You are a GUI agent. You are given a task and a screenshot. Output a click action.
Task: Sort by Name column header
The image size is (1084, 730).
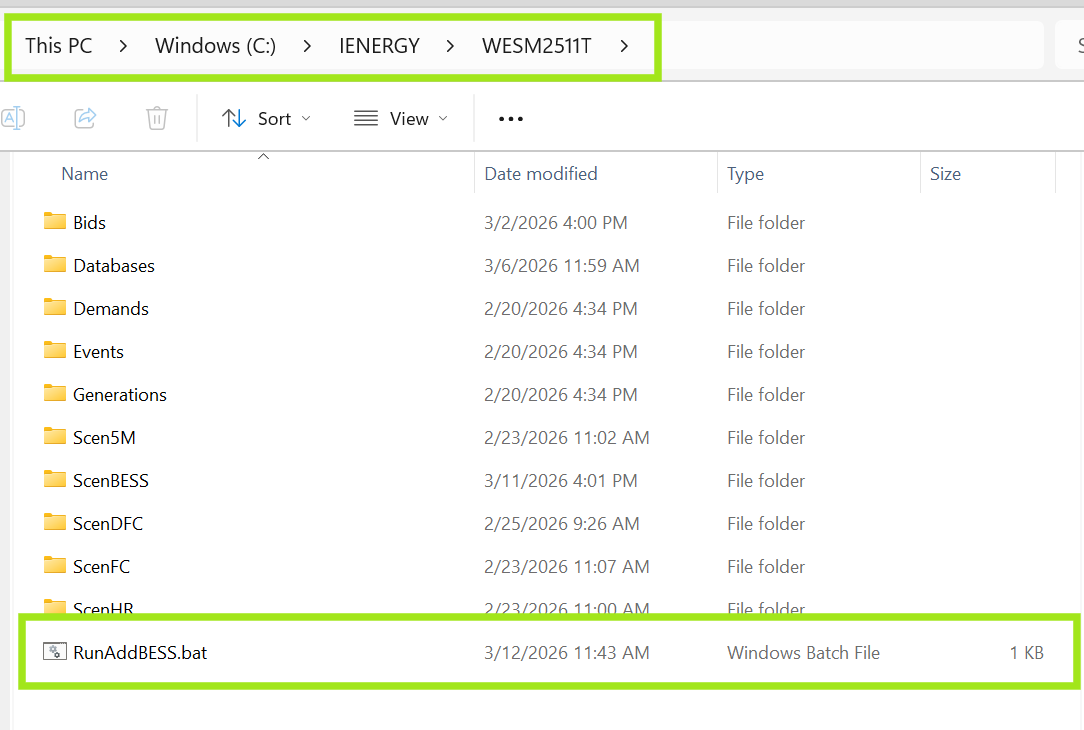click(85, 174)
